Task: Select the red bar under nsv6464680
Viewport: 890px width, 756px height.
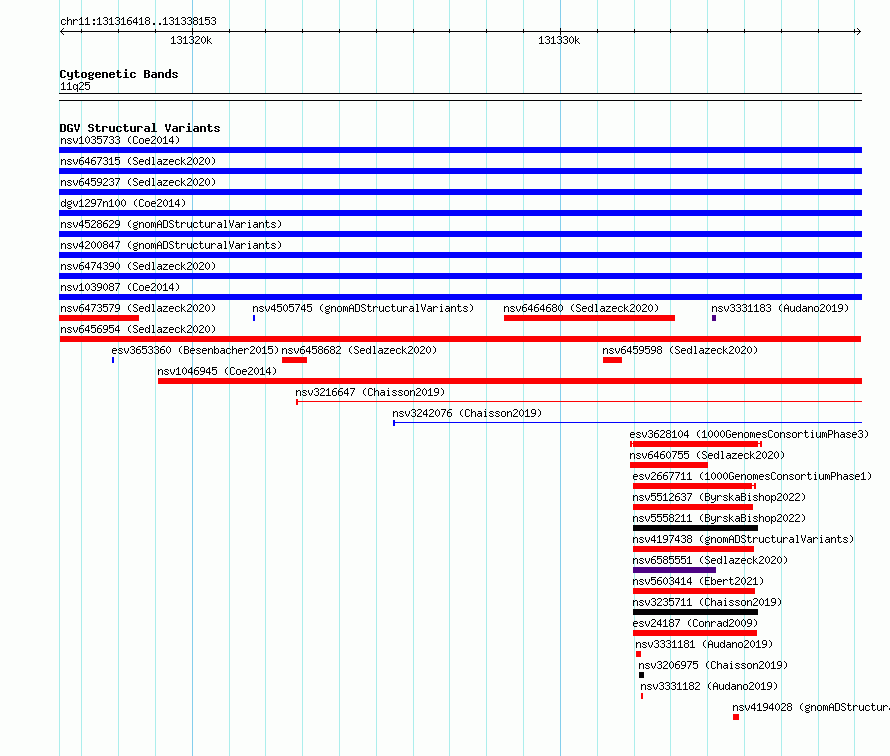Action: coord(589,318)
